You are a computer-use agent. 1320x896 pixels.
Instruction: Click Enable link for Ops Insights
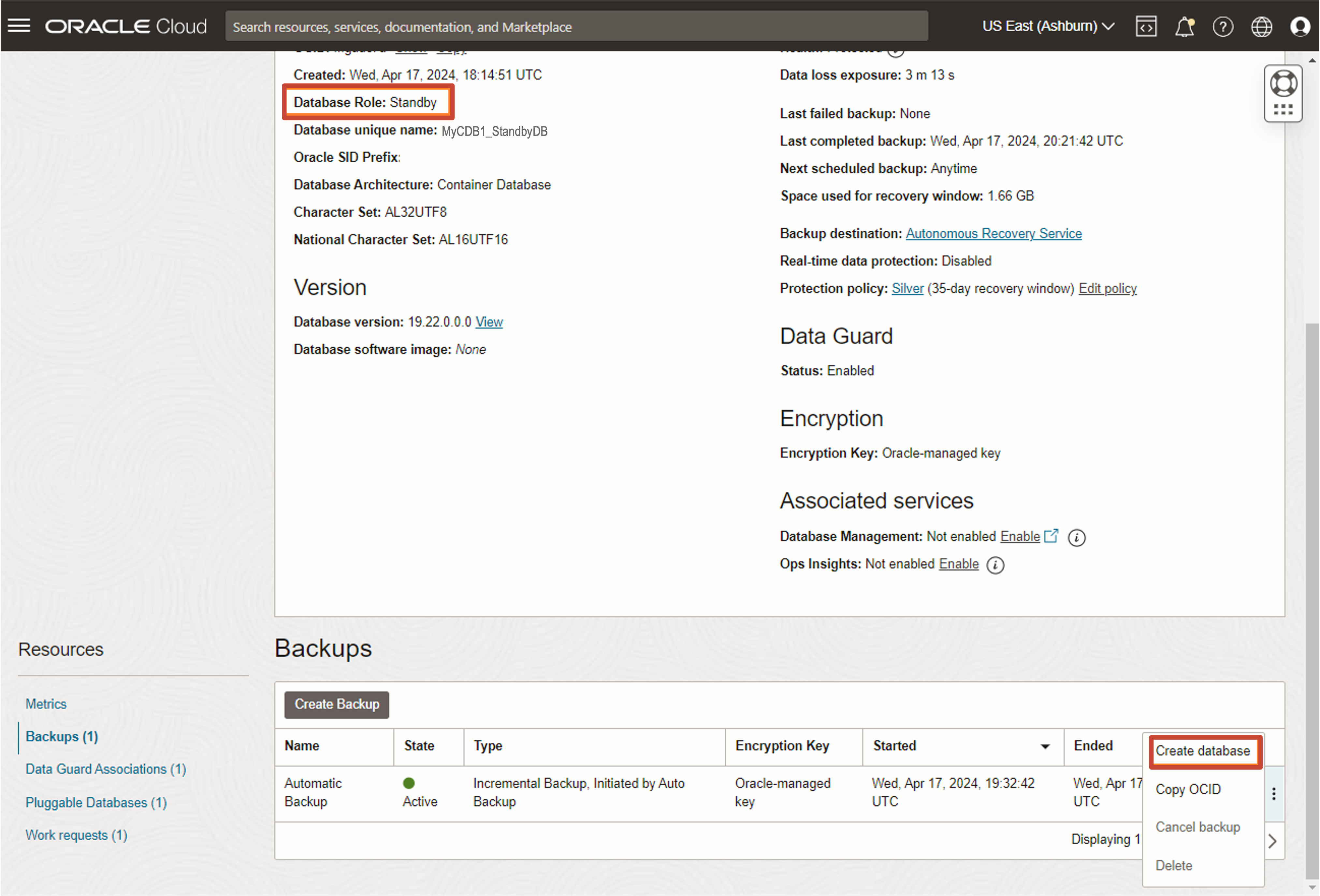click(x=959, y=564)
